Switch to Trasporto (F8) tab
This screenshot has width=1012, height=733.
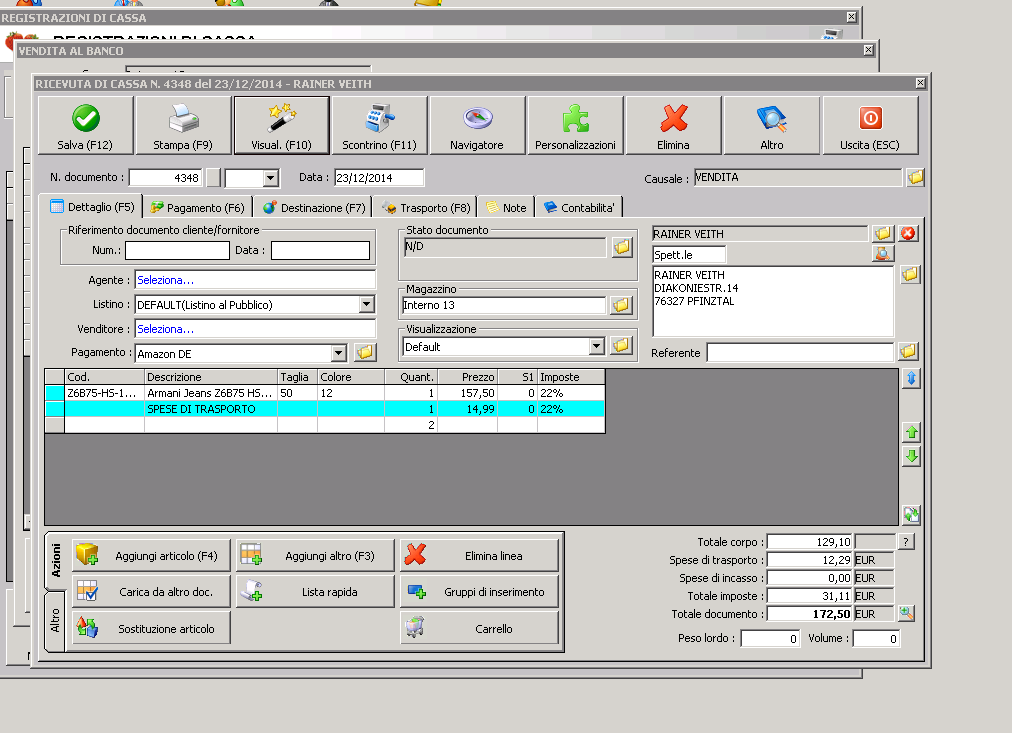426,208
